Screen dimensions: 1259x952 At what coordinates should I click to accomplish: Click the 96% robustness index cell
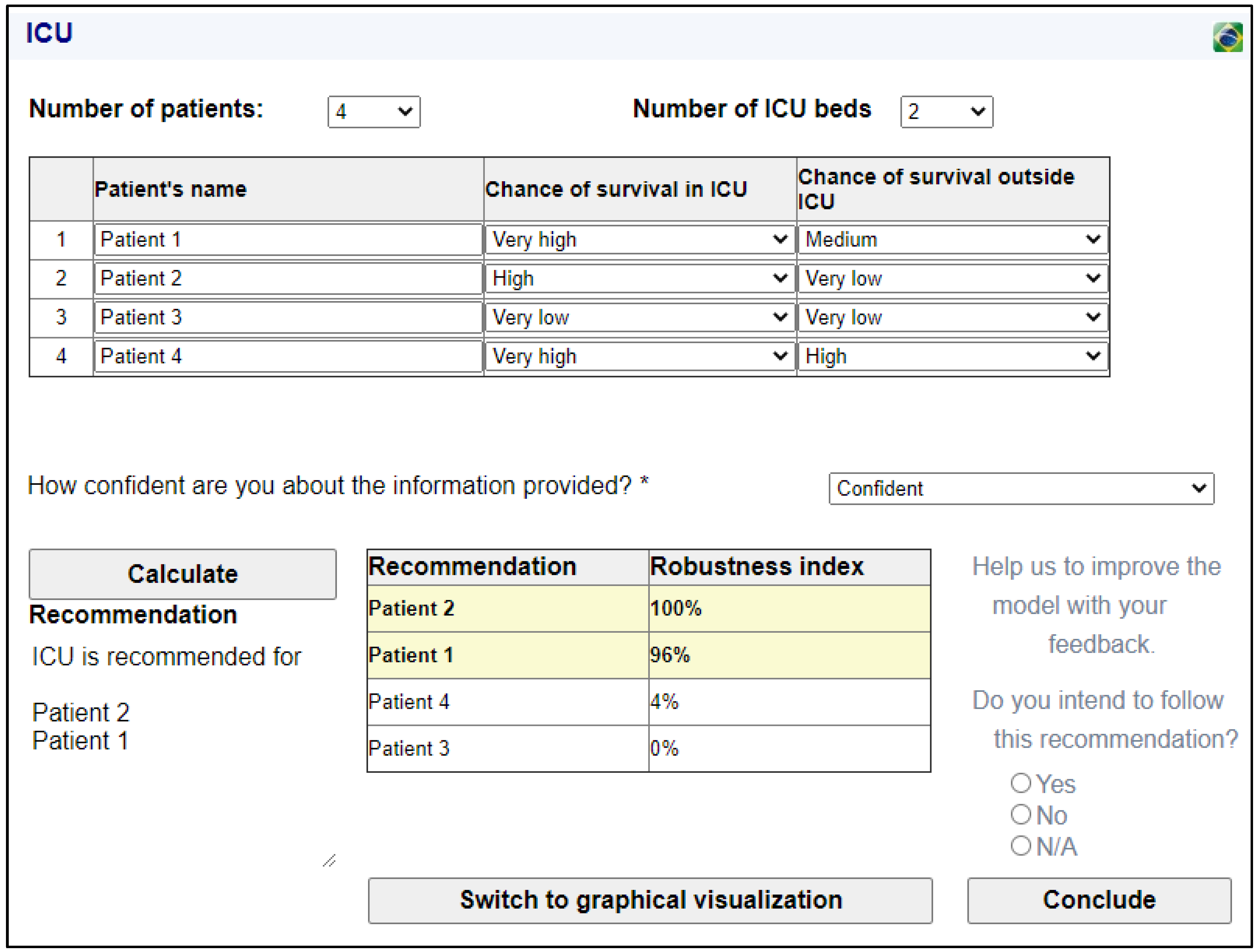(x=789, y=655)
